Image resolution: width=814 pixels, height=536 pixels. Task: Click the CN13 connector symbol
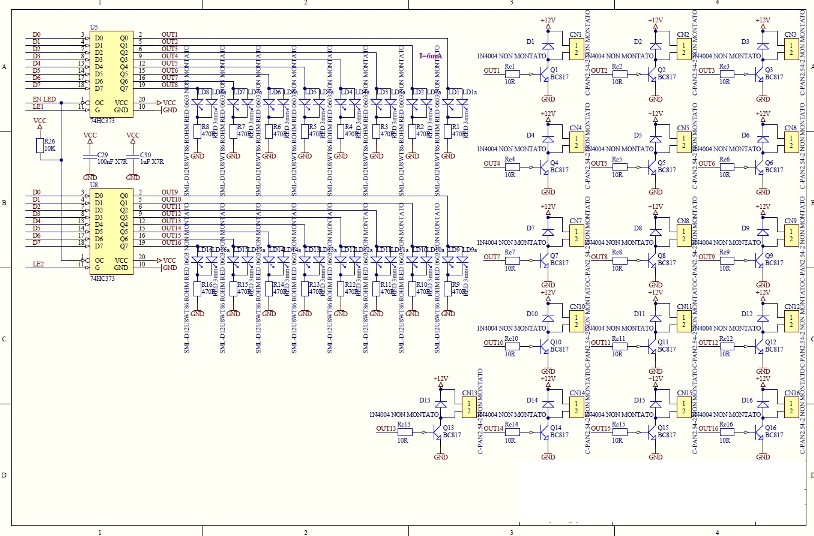[469, 408]
